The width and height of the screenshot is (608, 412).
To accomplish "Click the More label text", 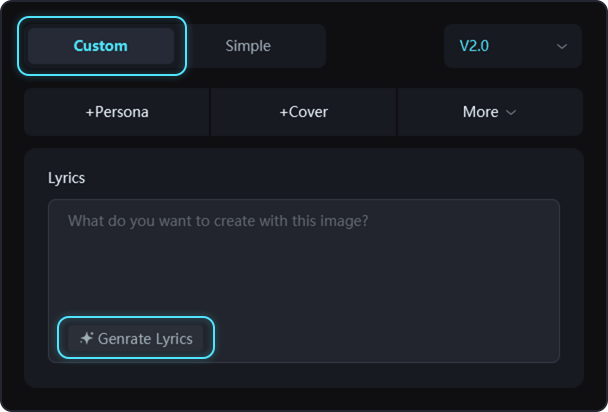I will (x=480, y=112).
